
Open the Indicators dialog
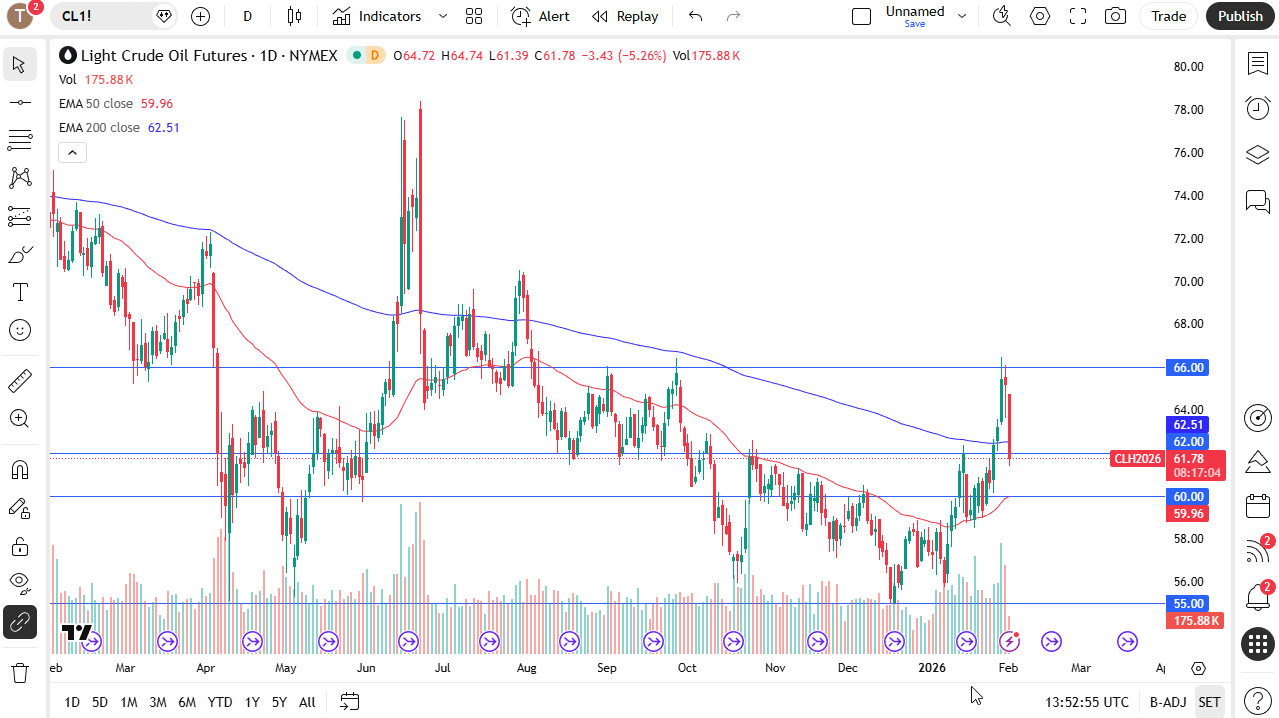tap(377, 16)
